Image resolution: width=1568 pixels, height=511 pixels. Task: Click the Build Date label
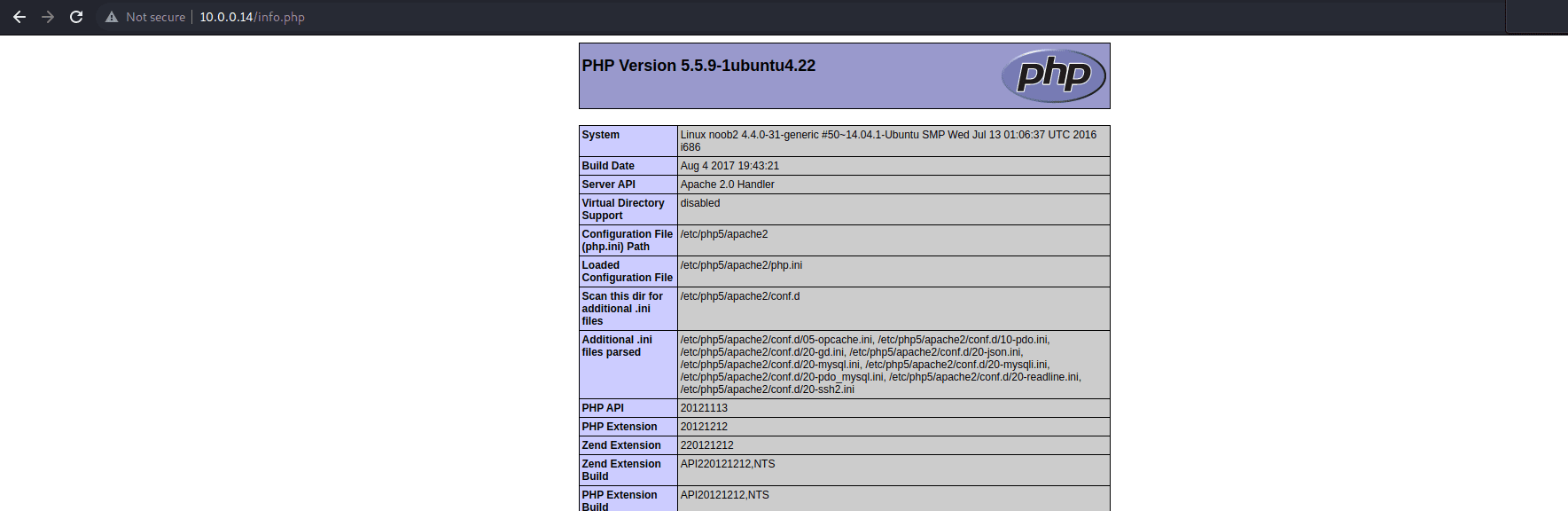click(608, 166)
